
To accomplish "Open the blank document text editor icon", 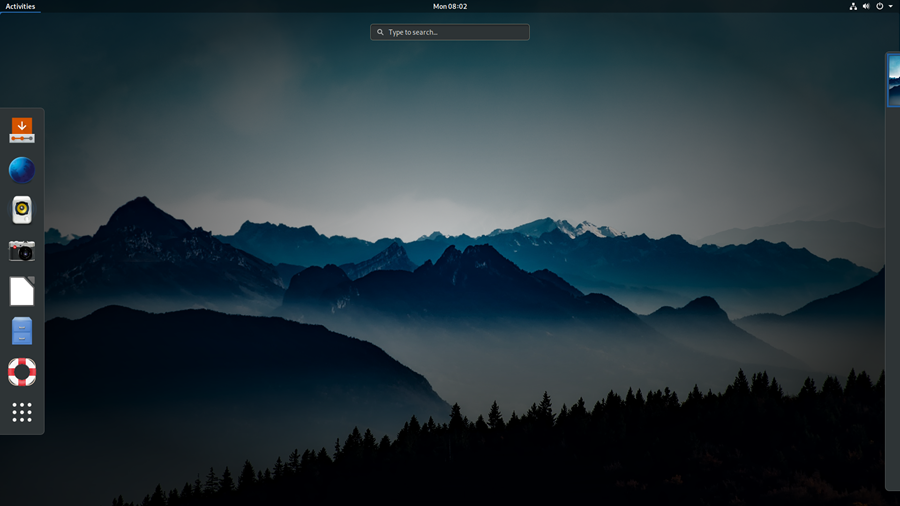I will coord(22,291).
